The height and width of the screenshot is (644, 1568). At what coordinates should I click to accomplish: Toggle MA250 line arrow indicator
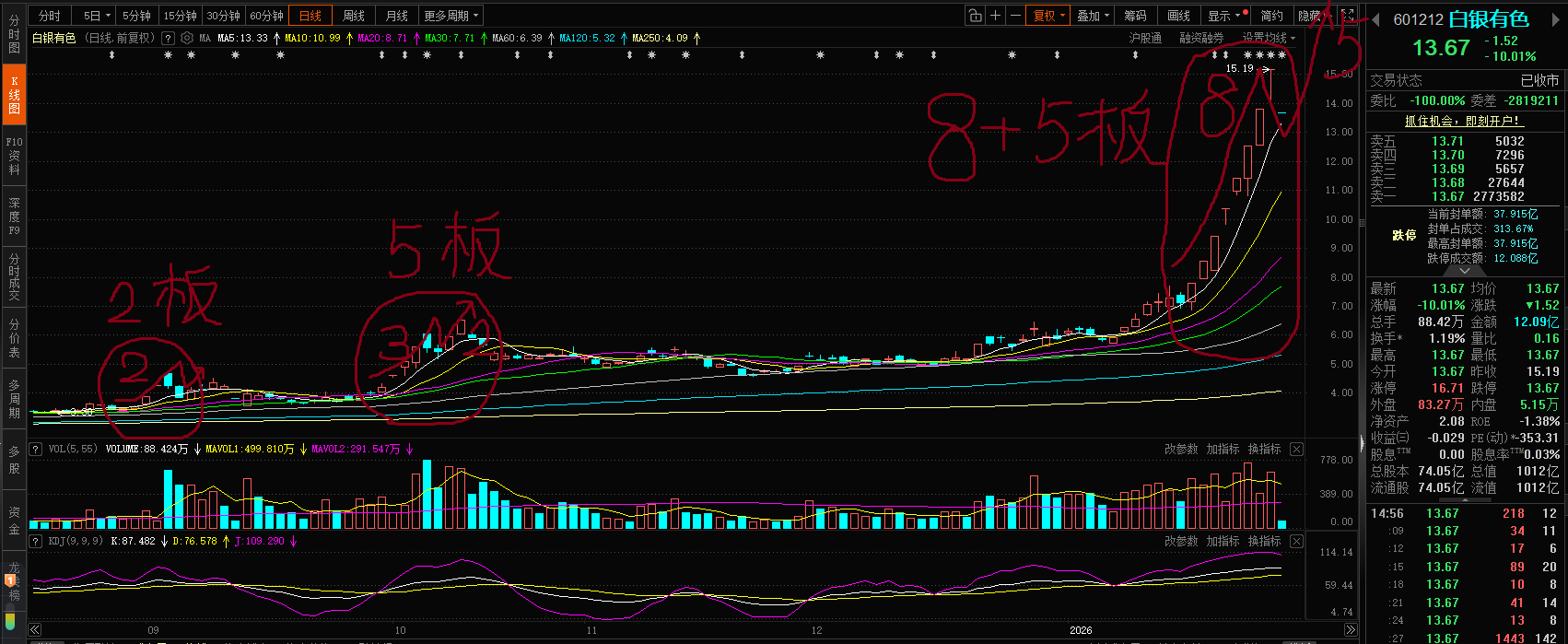[696, 38]
